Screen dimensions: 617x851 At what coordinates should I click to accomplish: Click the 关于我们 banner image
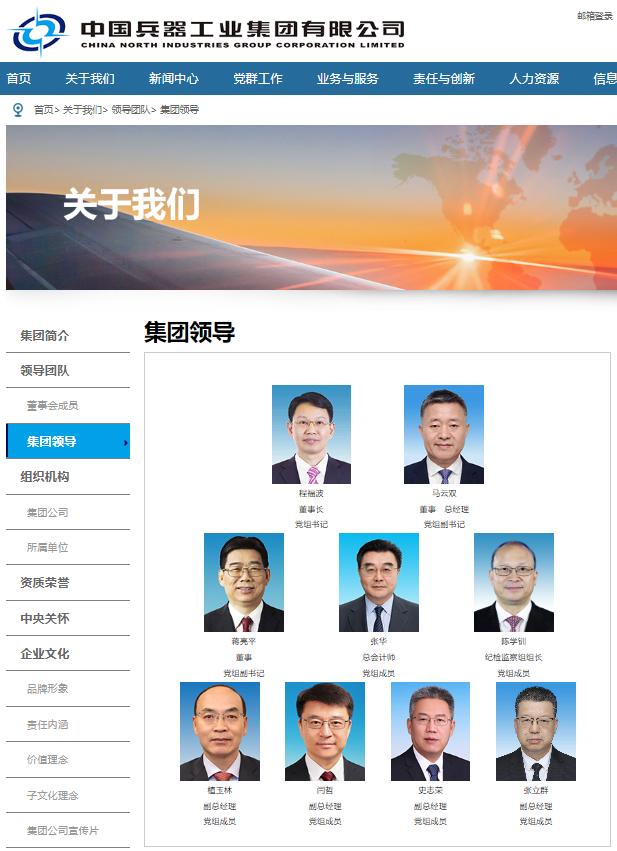[311, 207]
